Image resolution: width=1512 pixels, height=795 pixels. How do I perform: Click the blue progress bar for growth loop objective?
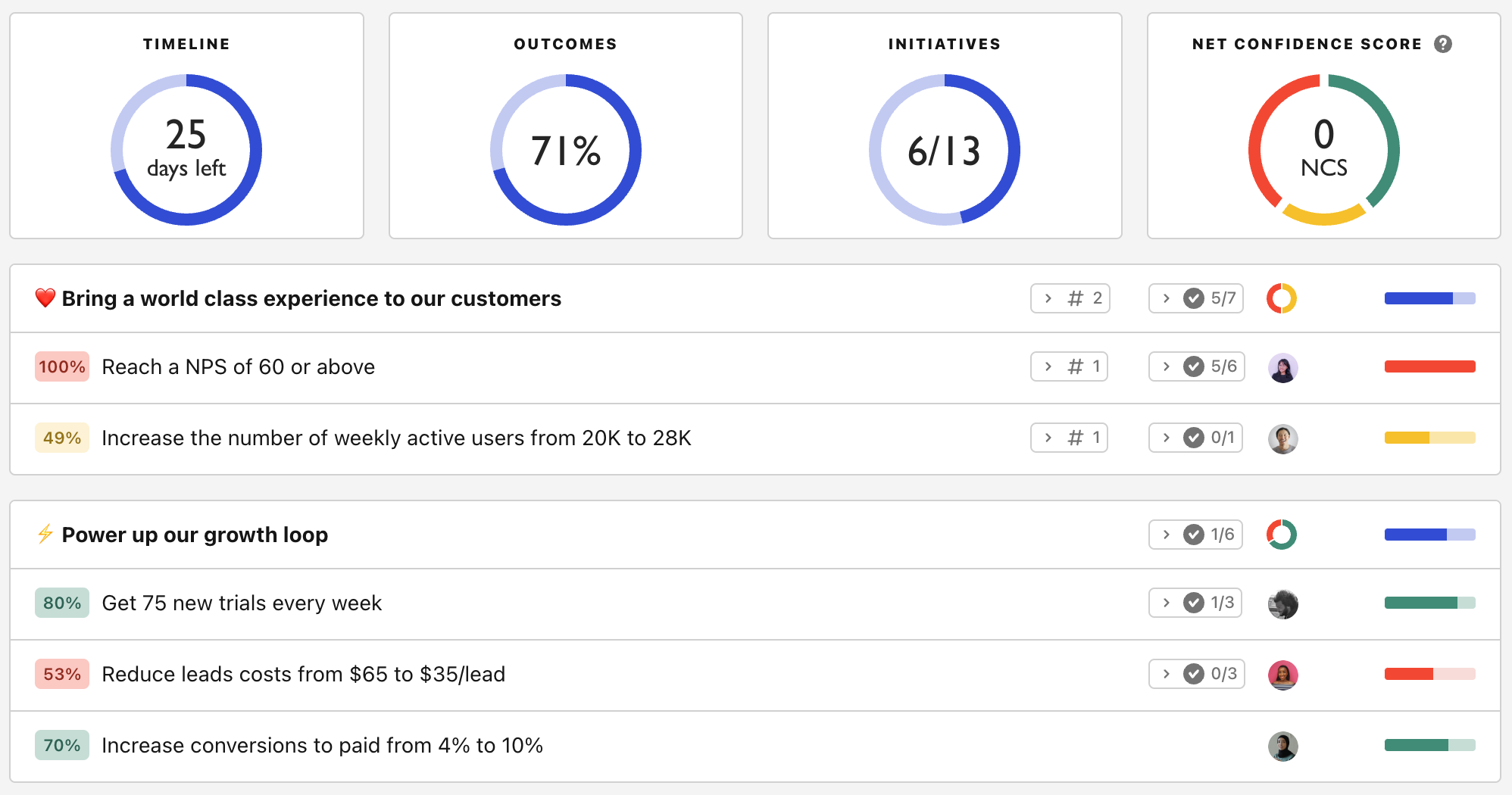1429,535
